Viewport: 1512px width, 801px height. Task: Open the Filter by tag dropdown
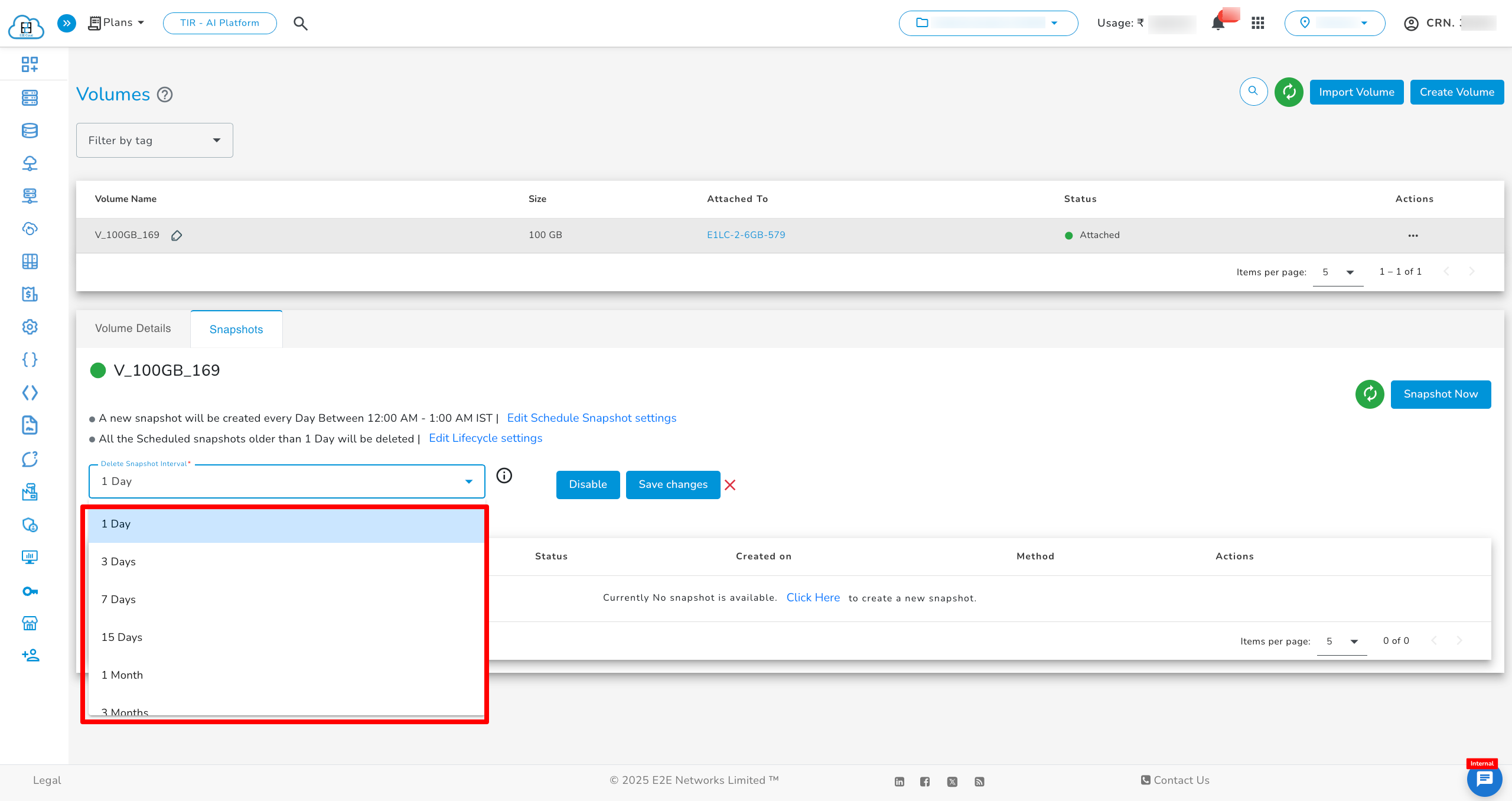[x=155, y=141]
